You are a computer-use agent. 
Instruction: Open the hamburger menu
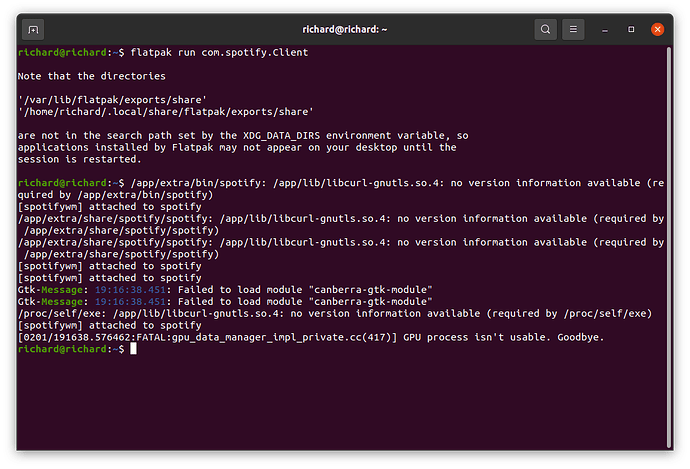573,29
